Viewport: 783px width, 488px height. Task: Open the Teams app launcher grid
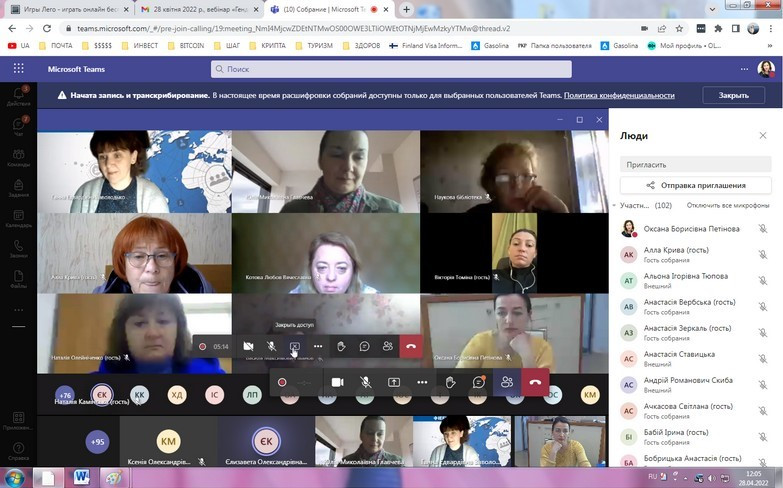18,68
